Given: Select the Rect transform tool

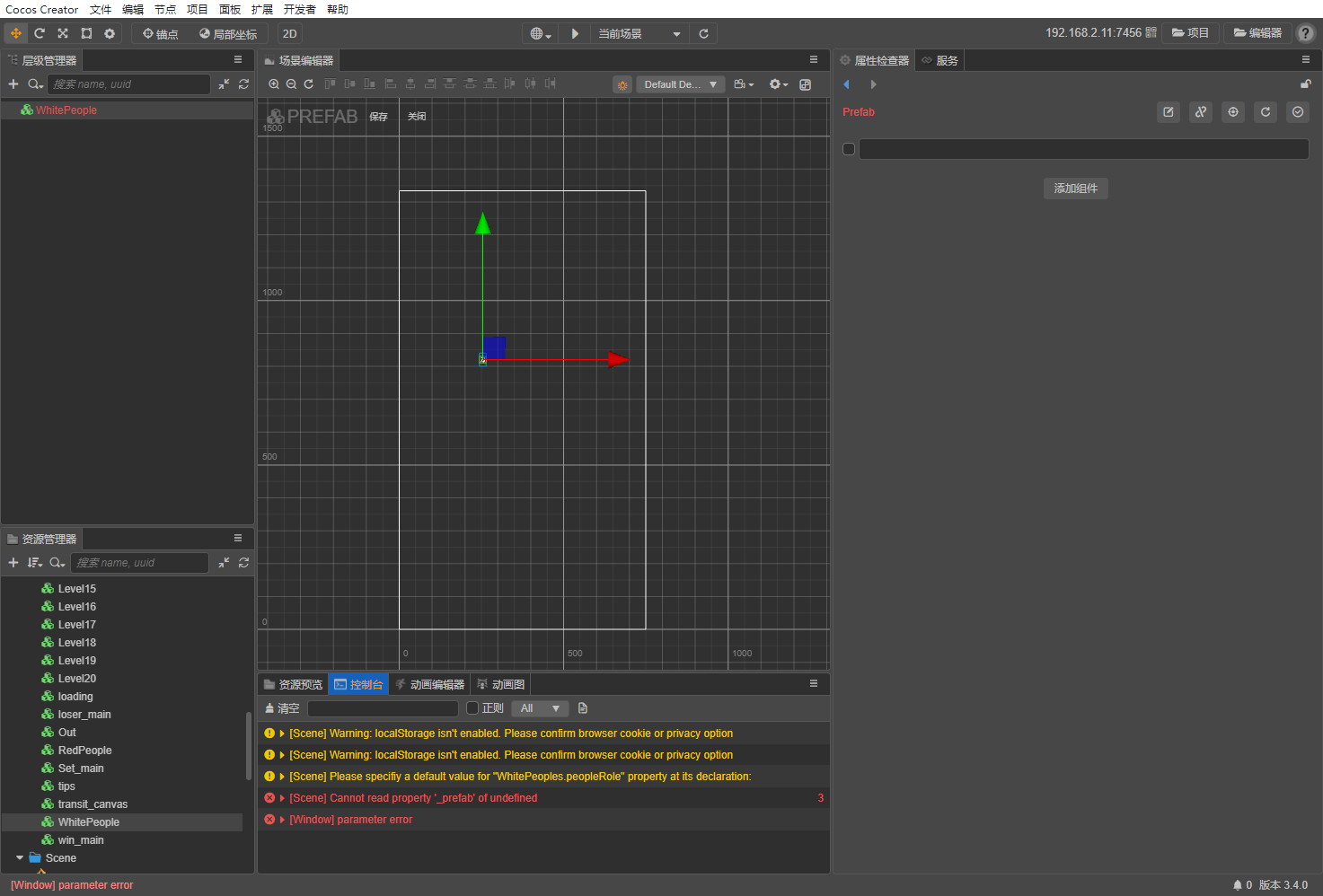Looking at the screenshot, I should click(x=86, y=33).
